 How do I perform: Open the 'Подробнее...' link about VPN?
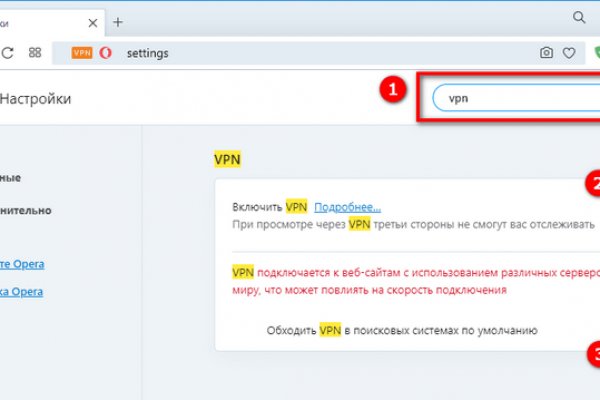pos(347,206)
